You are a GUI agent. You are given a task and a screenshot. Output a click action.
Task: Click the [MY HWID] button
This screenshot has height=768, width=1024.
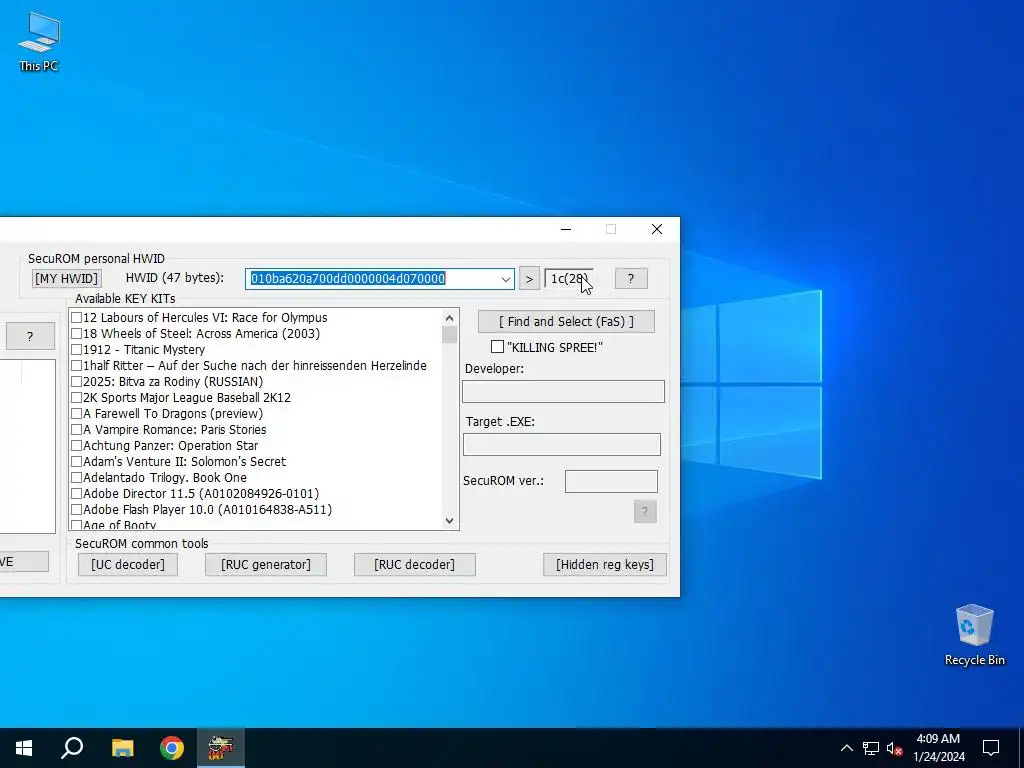pos(67,279)
